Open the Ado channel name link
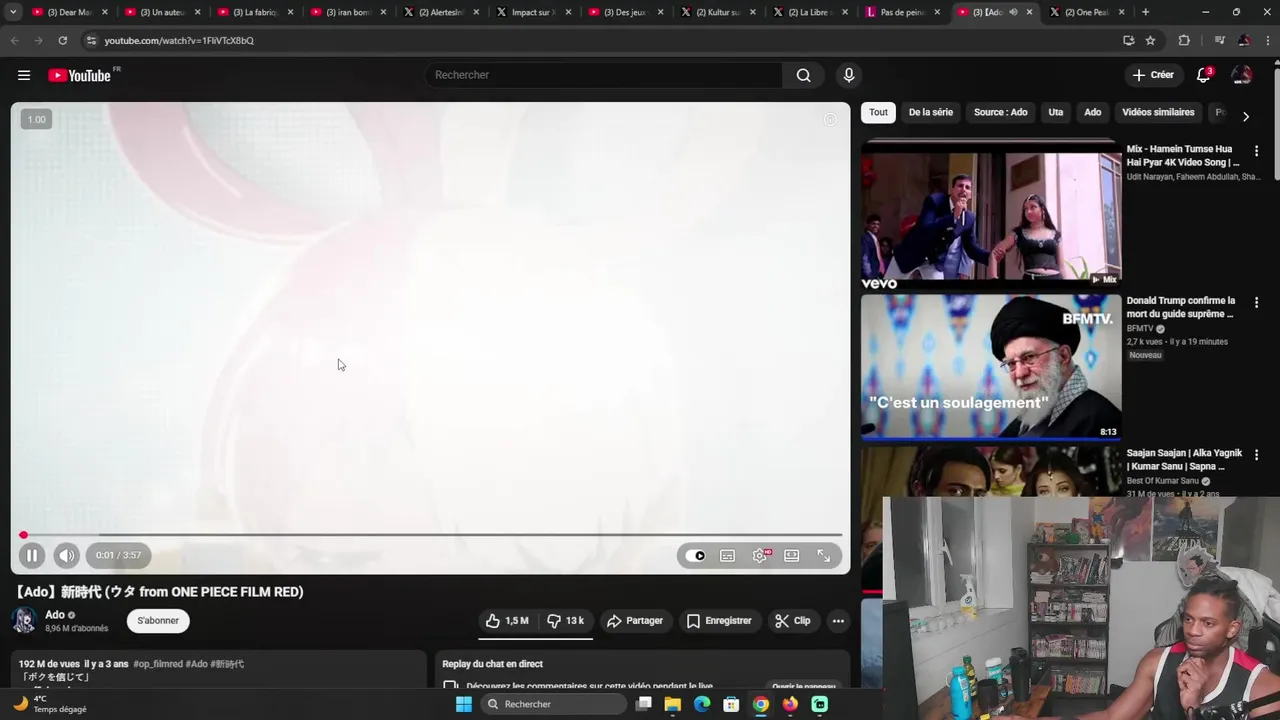The width and height of the screenshot is (1280, 720). pyautogui.click(x=55, y=615)
